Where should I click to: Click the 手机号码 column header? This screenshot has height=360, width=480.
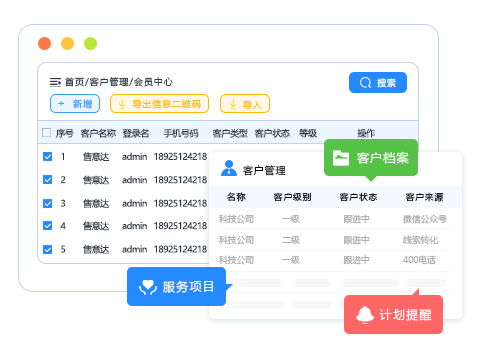point(181,133)
